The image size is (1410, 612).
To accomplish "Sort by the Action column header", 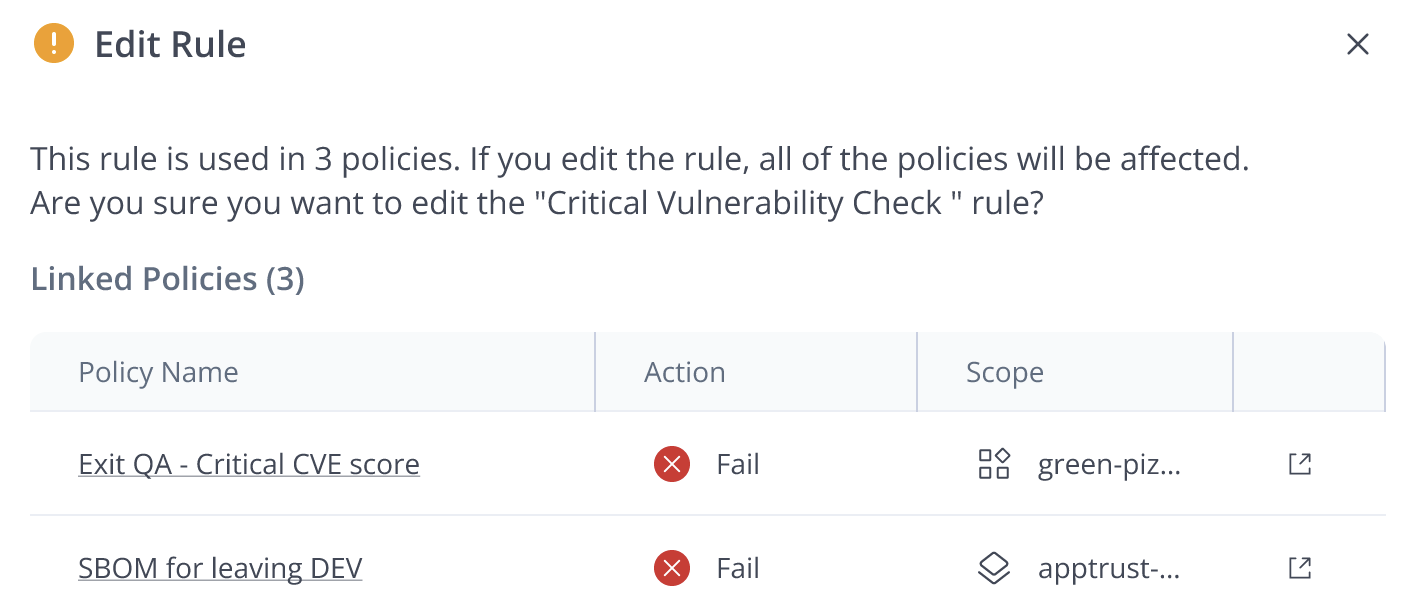I will [x=685, y=372].
